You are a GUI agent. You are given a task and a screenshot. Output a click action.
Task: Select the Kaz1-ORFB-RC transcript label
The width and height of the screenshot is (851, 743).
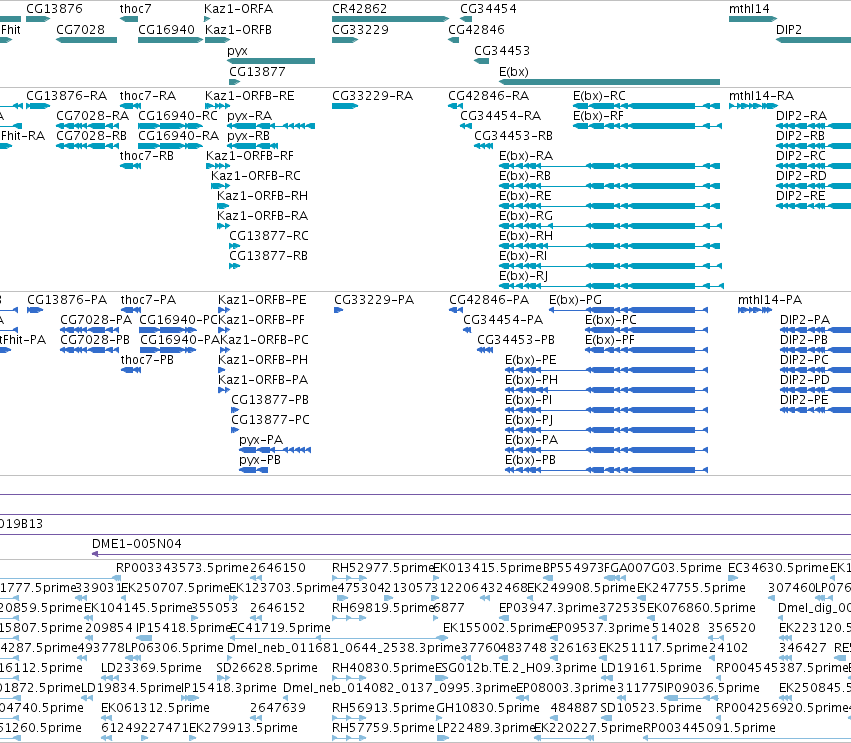(x=256, y=176)
